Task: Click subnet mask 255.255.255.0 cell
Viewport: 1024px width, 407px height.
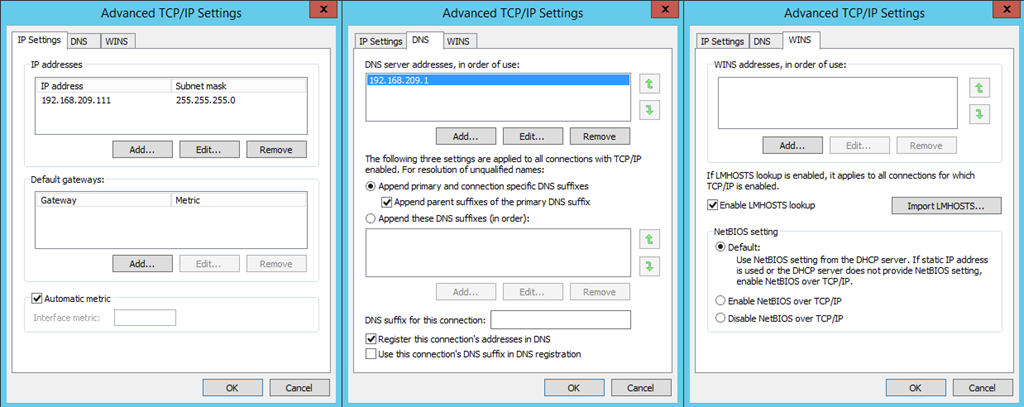Action: (205, 101)
